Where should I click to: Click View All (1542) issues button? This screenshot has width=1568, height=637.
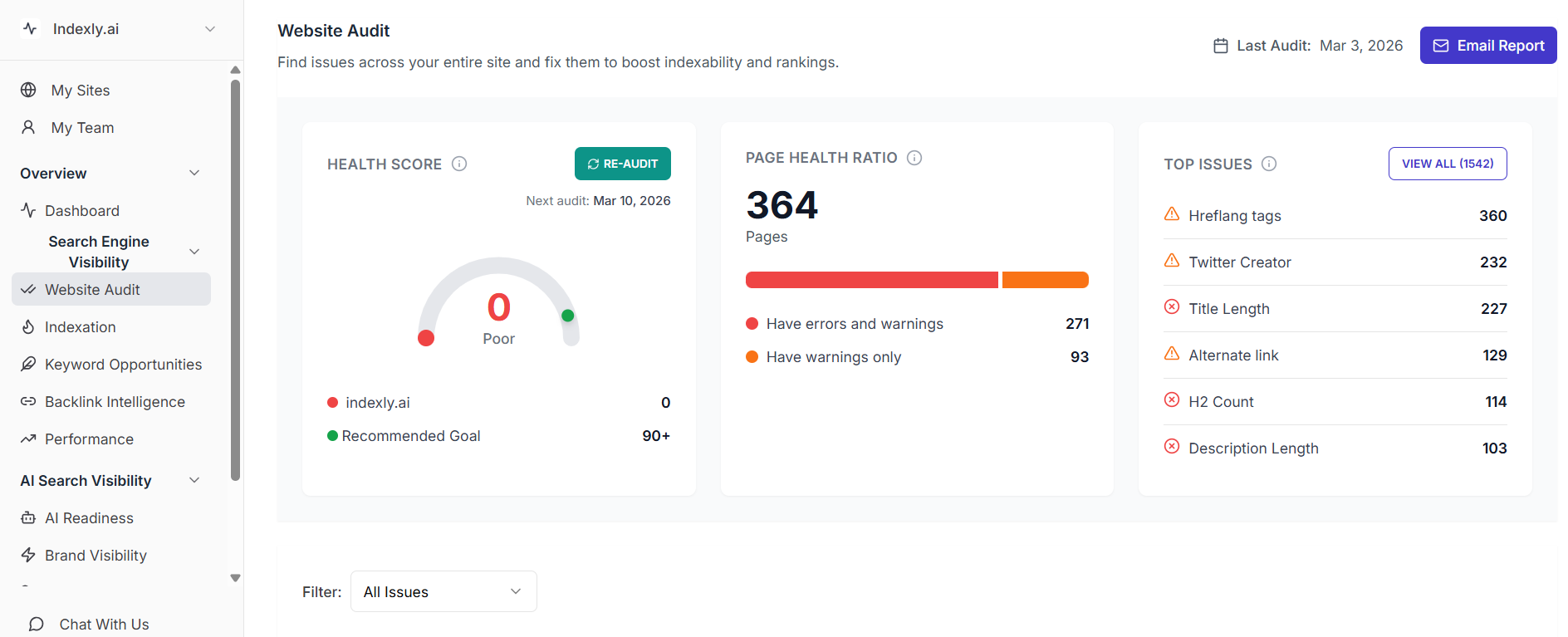point(1447,164)
